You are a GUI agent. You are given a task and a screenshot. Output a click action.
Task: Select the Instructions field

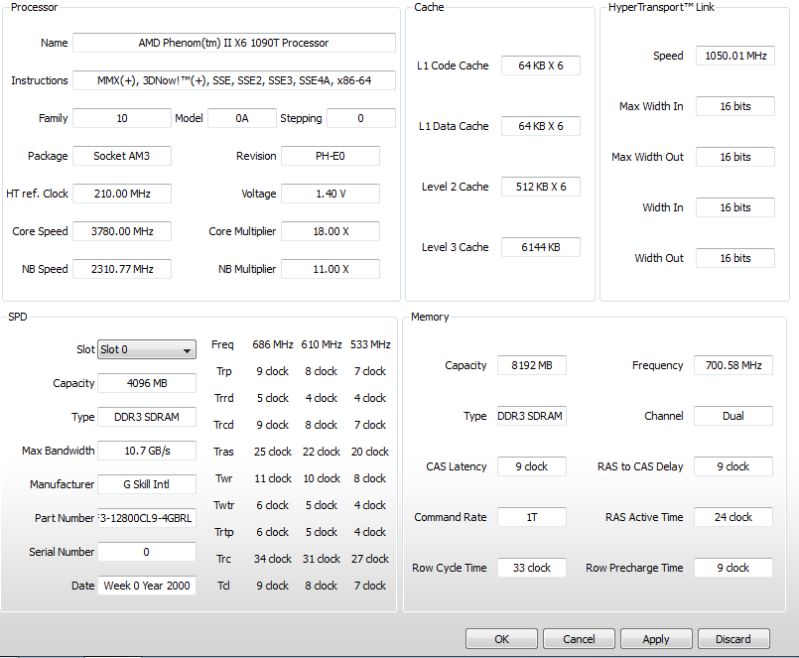234,81
